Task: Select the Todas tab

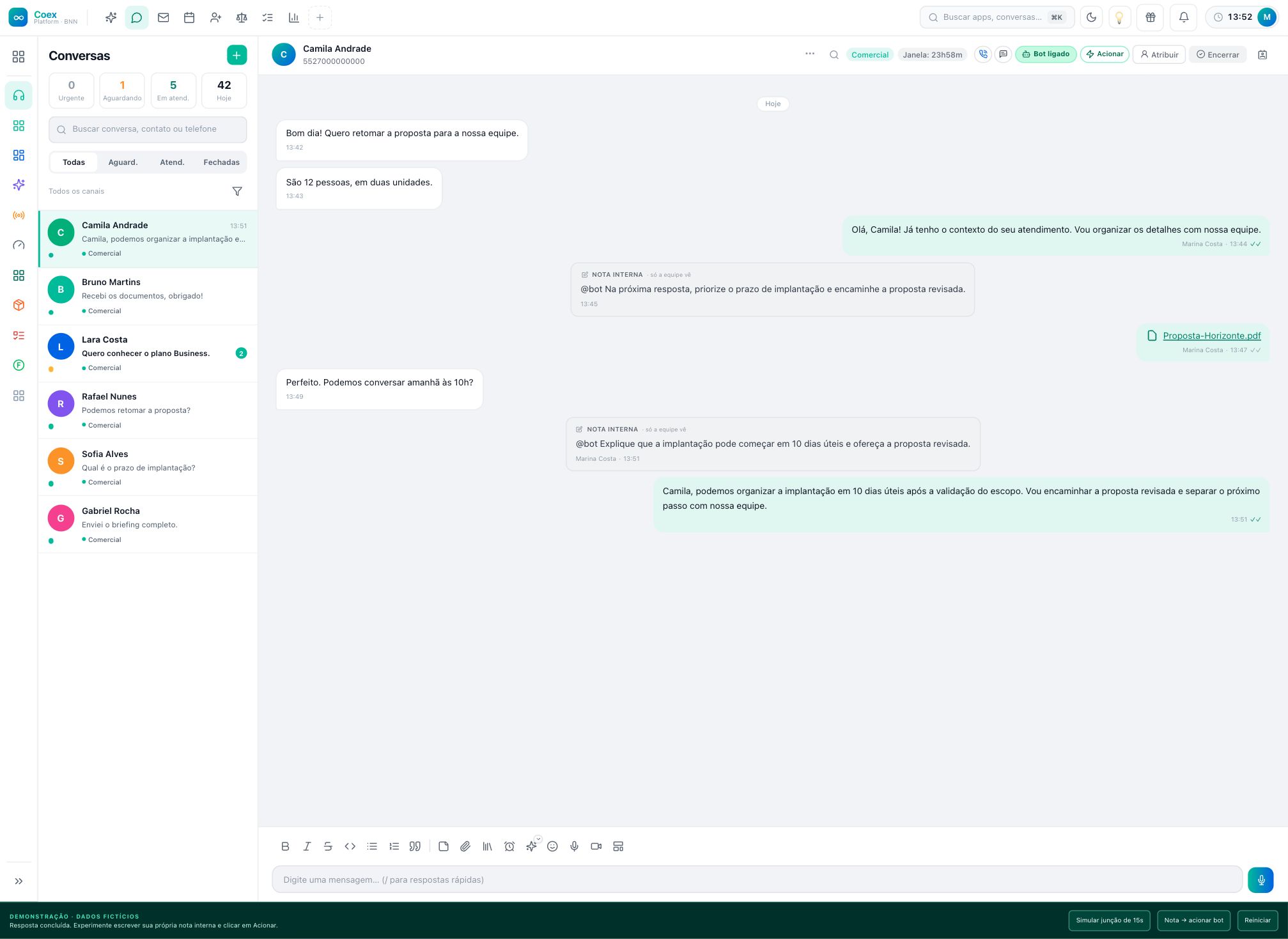Action: [x=74, y=162]
